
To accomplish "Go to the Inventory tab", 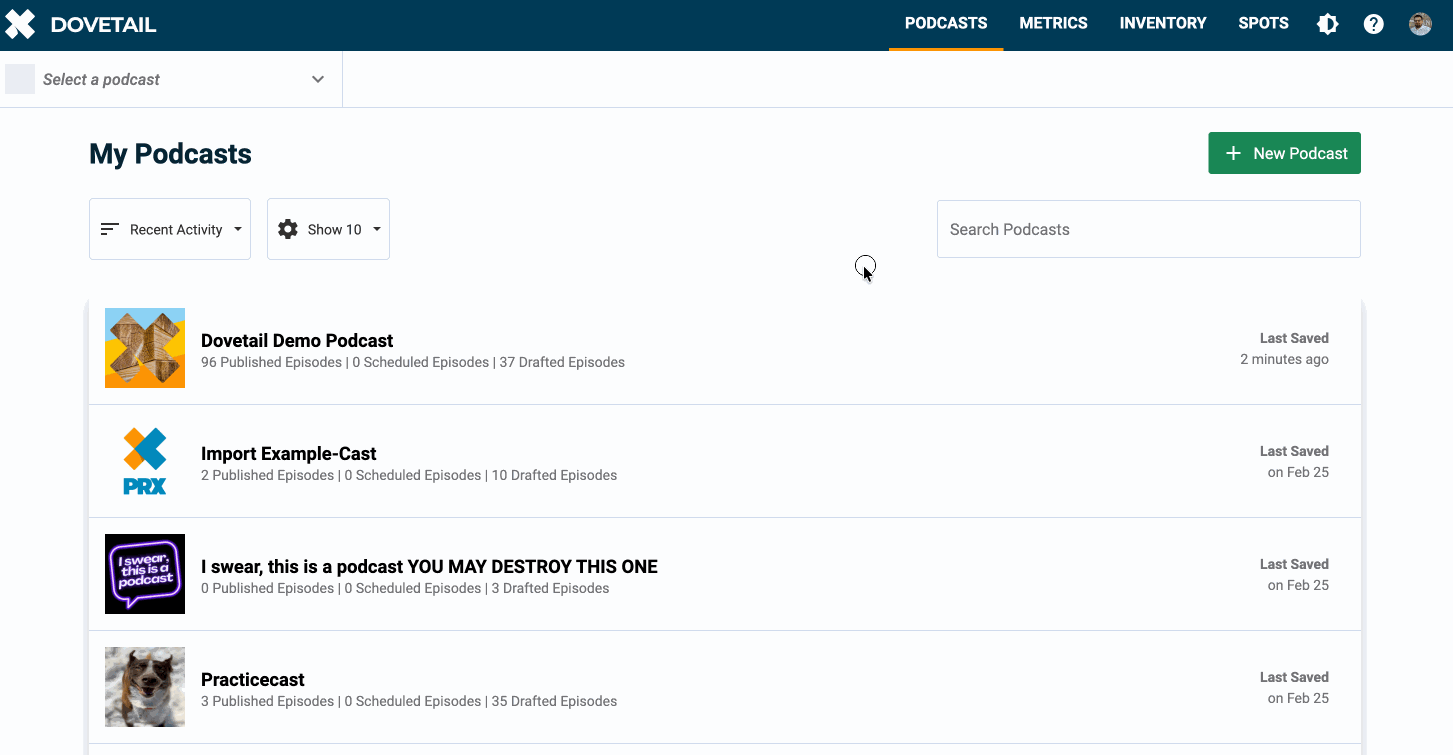I will (x=1162, y=23).
